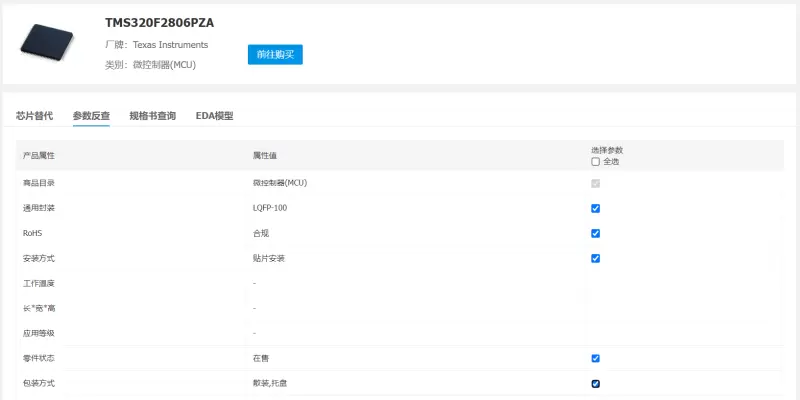
Task: Open the 规格书查询 tab
Action: click(x=152, y=116)
